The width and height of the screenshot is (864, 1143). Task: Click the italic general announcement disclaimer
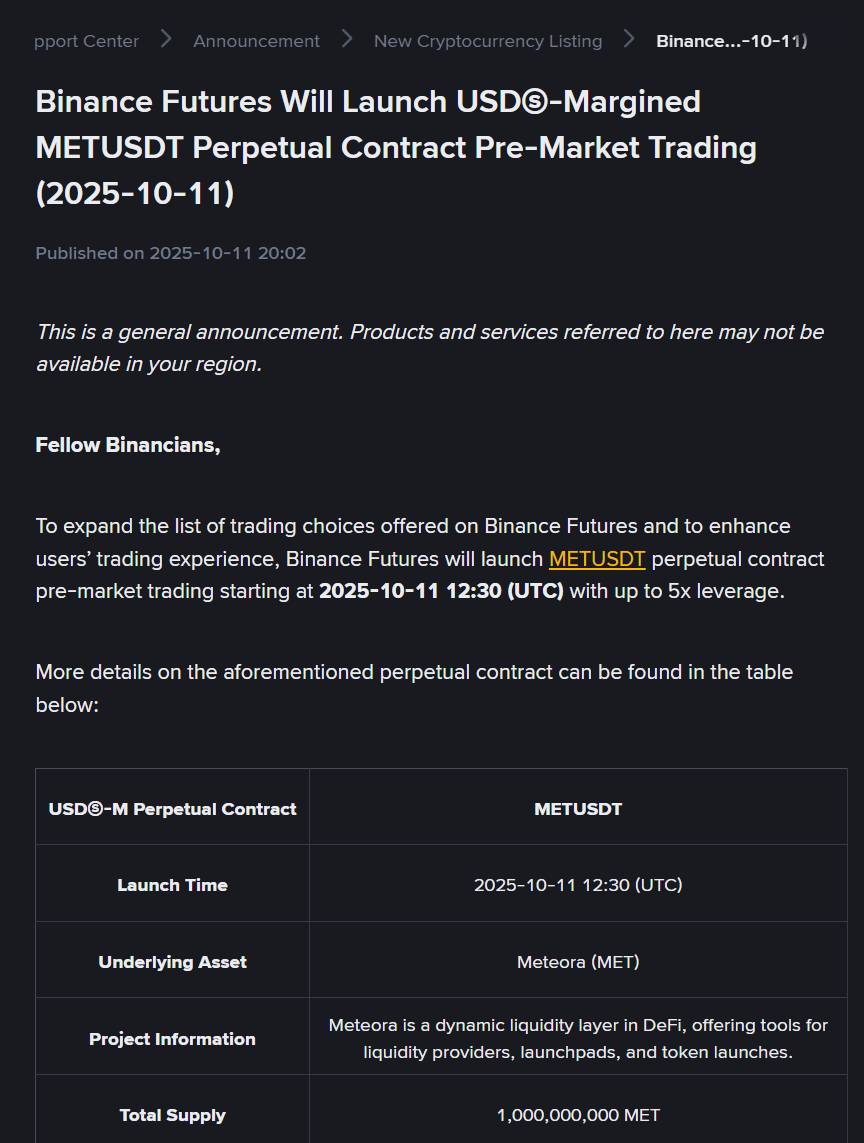click(x=430, y=347)
